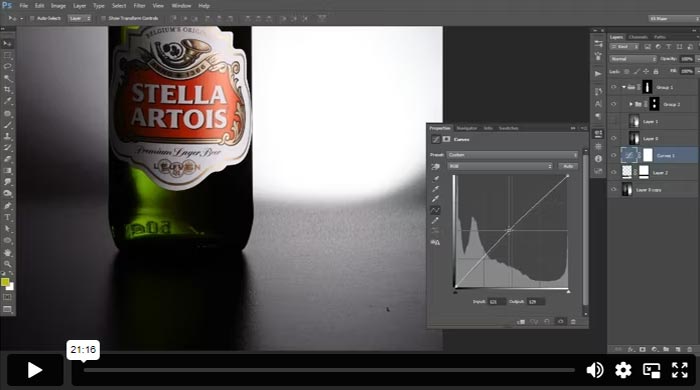Select edit points curve mode icon

point(435,210)
